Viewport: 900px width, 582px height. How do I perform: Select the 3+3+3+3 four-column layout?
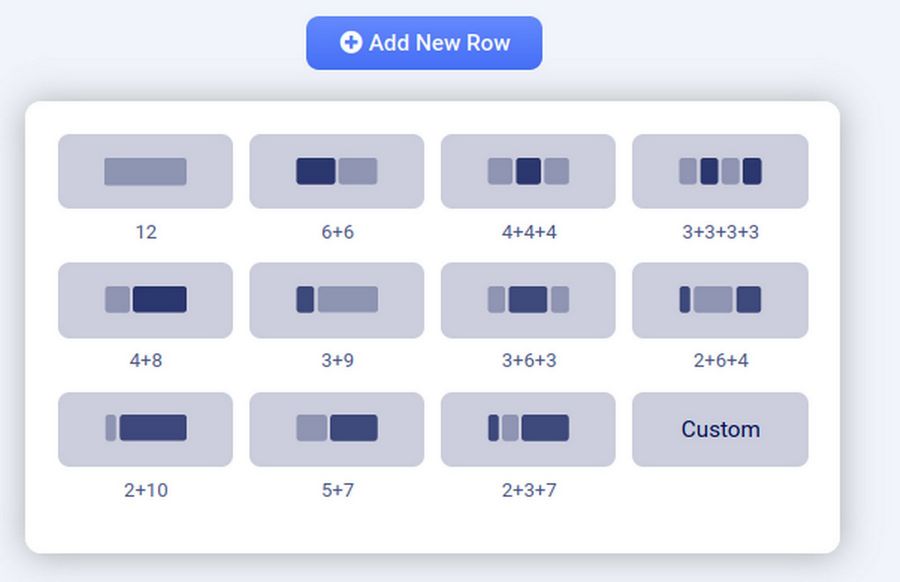[720, 171]
